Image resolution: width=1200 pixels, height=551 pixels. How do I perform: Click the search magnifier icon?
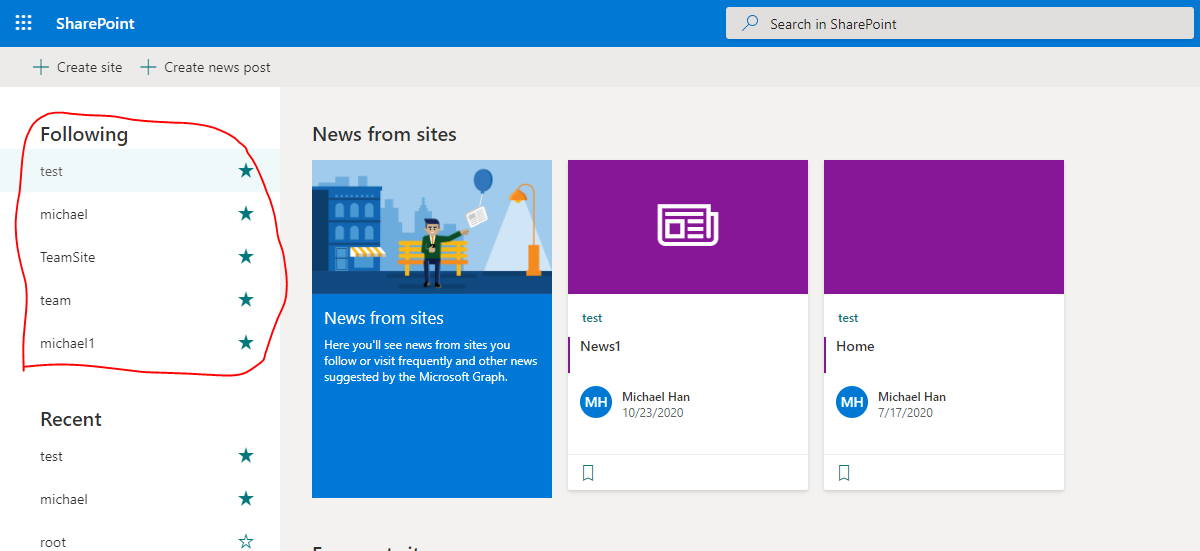pos(750,23)
